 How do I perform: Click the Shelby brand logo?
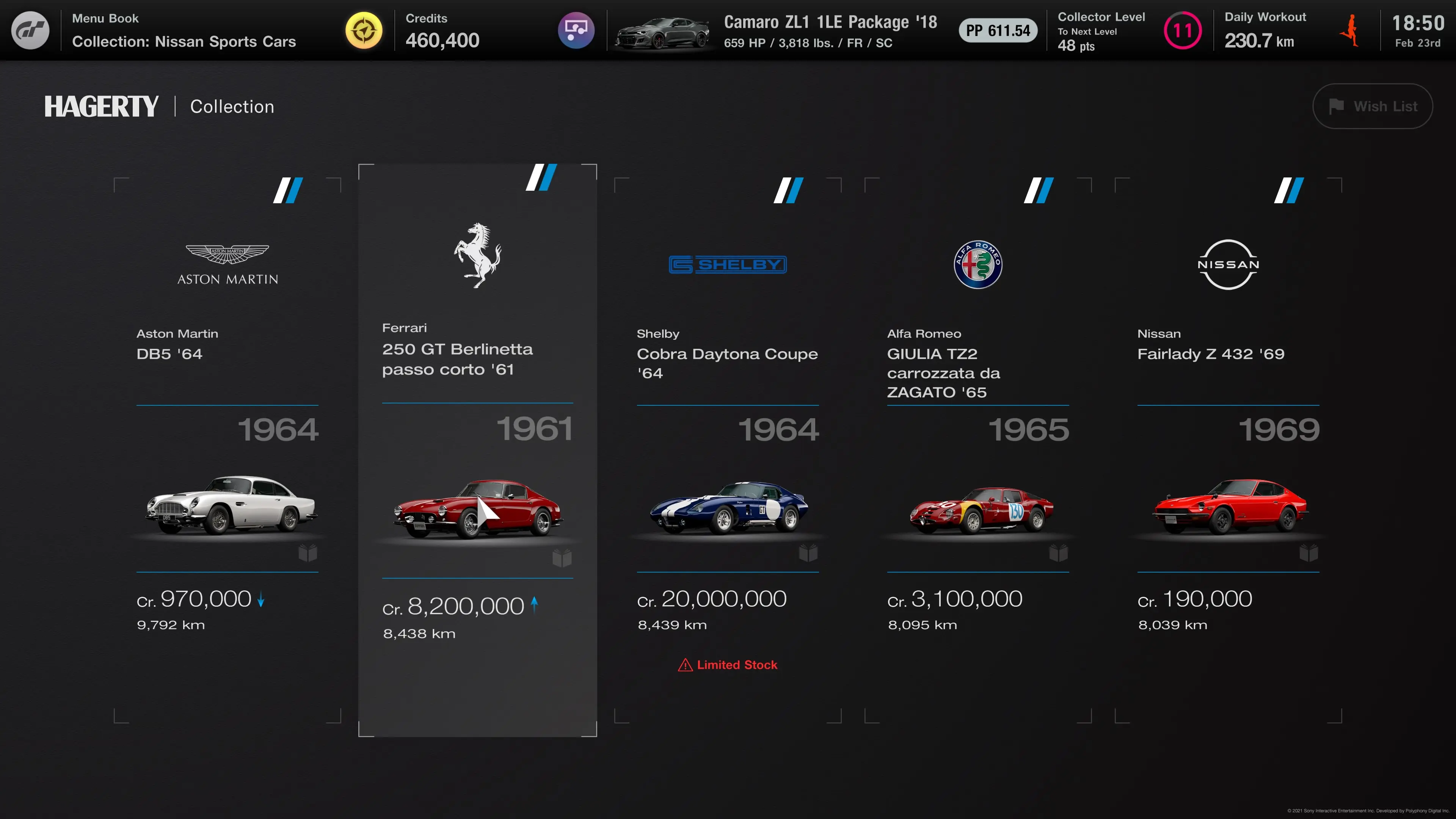click(x=728, y=265)
